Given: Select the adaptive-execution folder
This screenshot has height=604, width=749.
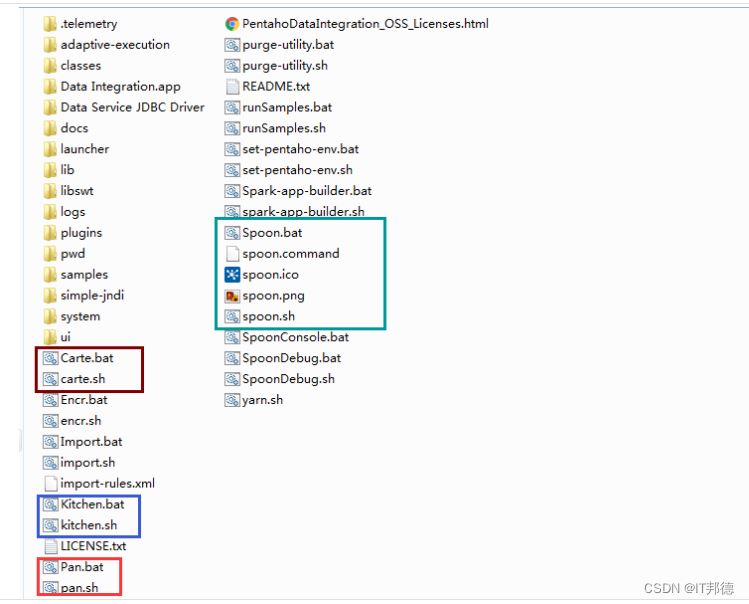Looking at the screenshot, I should point(114,45).
